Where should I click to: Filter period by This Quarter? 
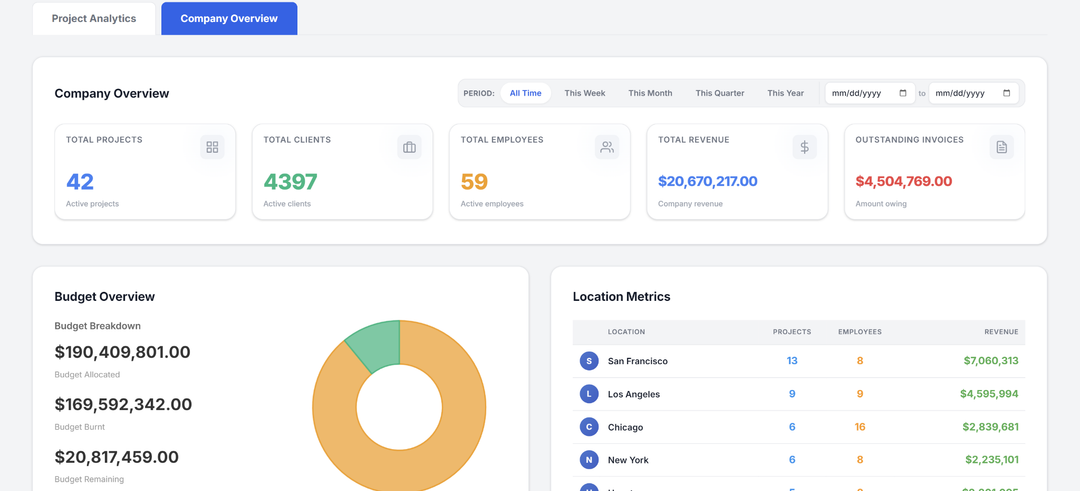click(x=720, y=93)
